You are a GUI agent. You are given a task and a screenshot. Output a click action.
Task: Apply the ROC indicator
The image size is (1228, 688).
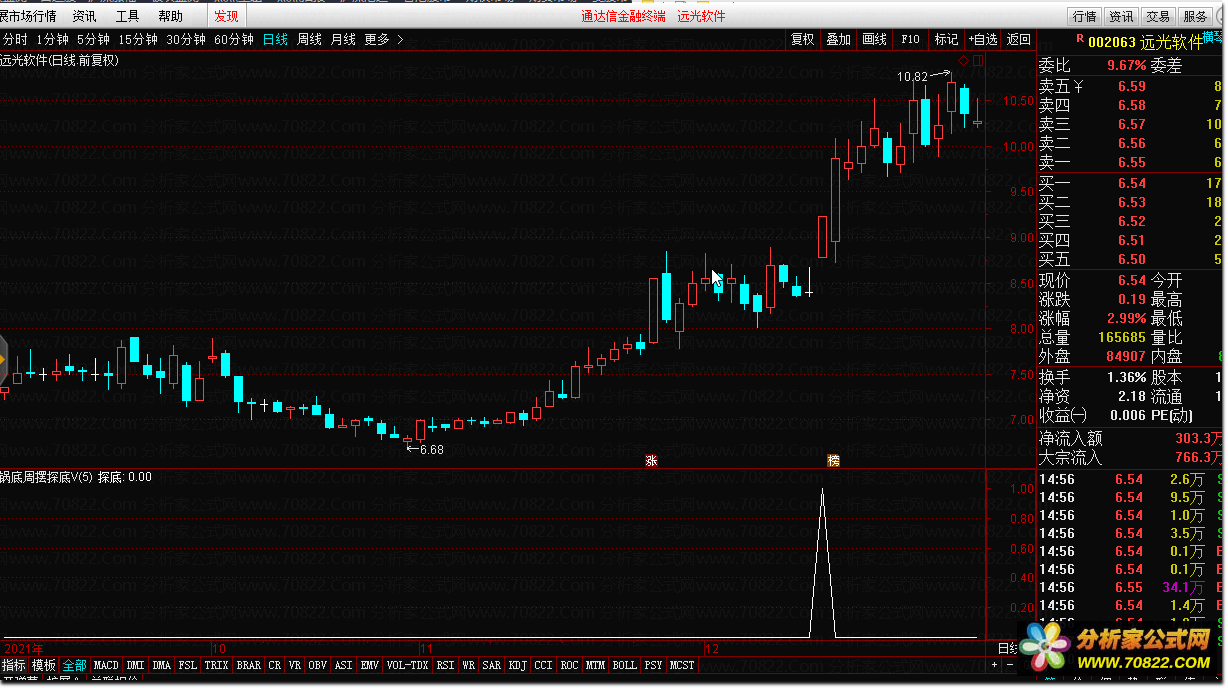coord(570,665)
